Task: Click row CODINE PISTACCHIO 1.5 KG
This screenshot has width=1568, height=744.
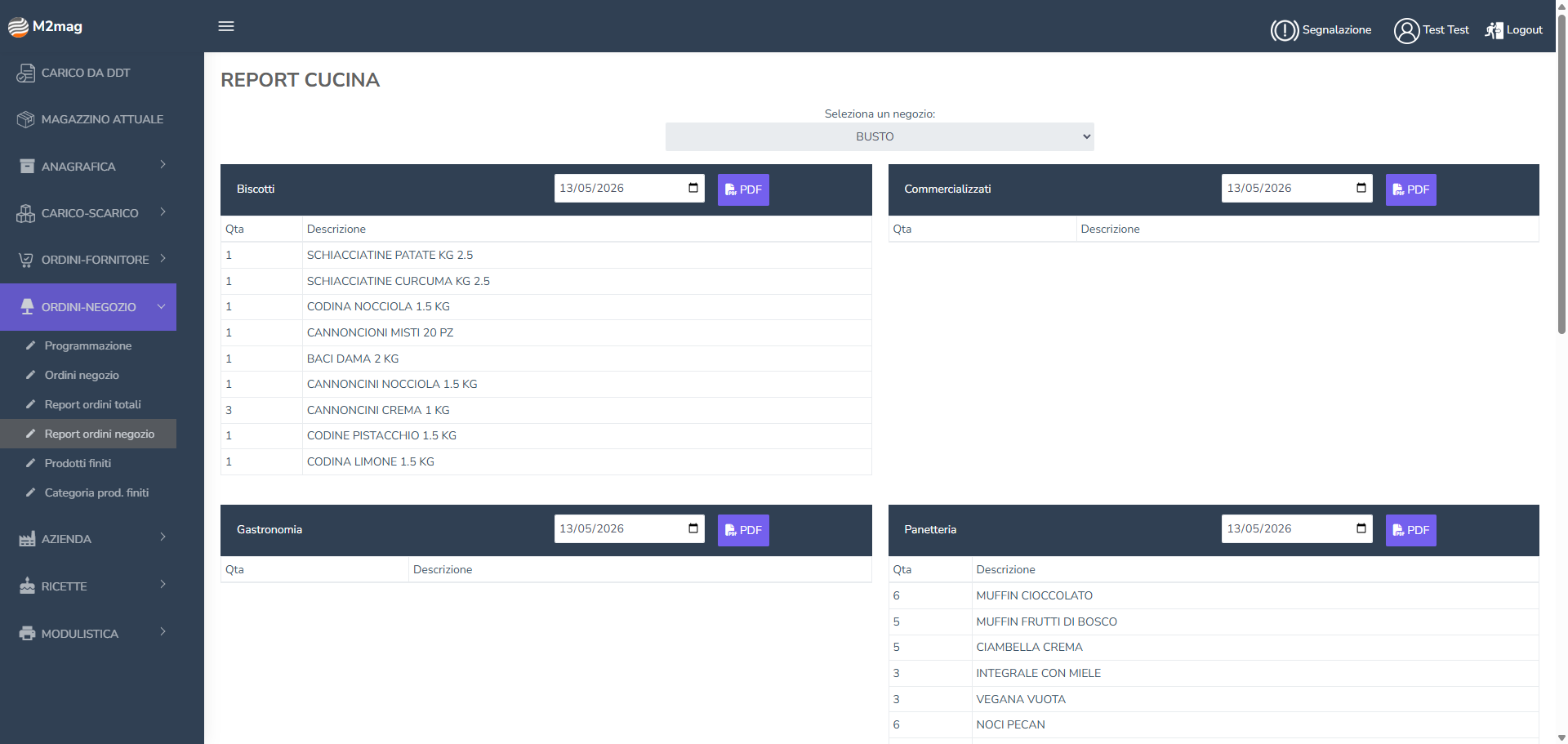Action: (546, 435)
